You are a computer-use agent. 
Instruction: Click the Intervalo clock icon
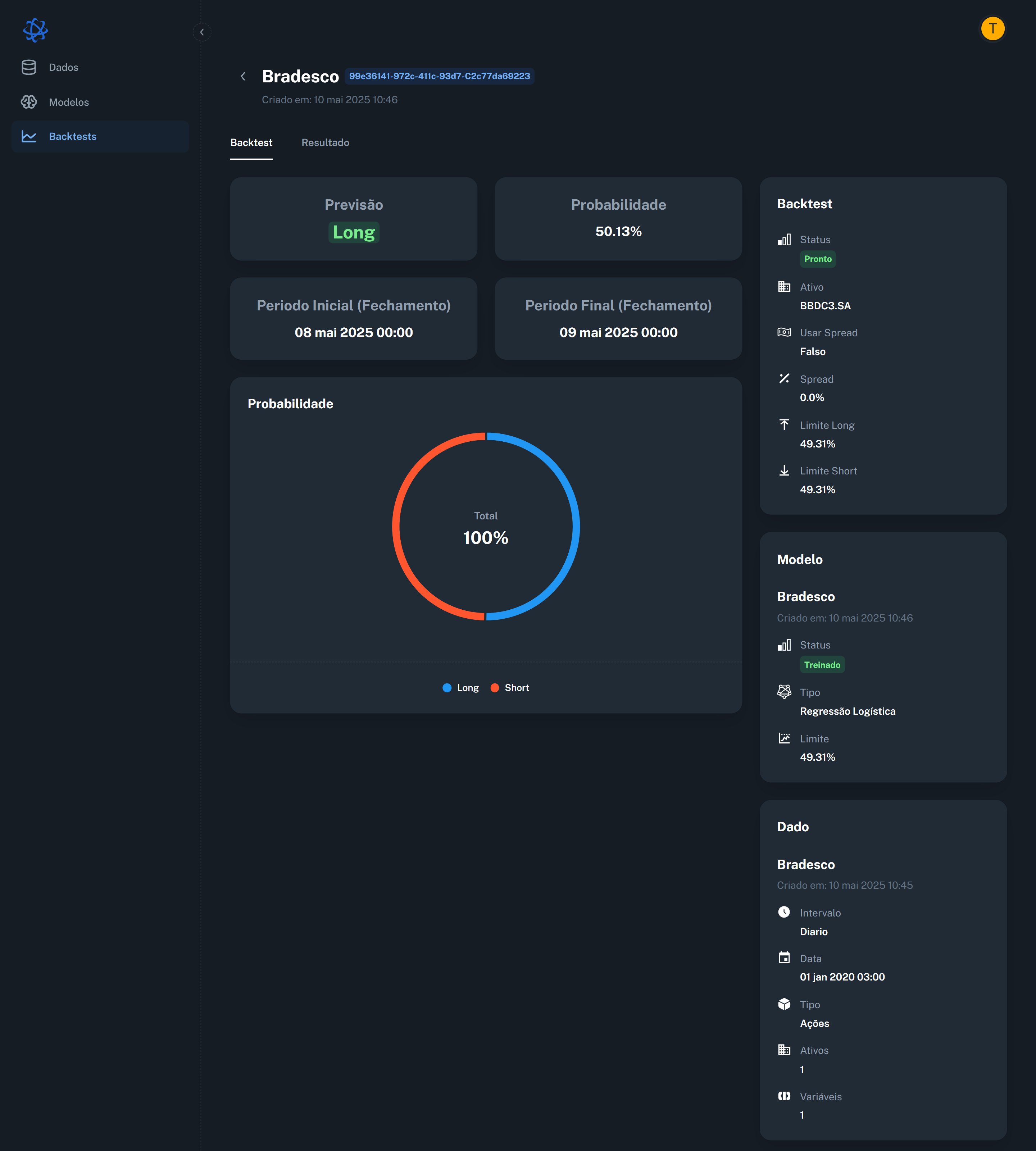pos(784,912)
